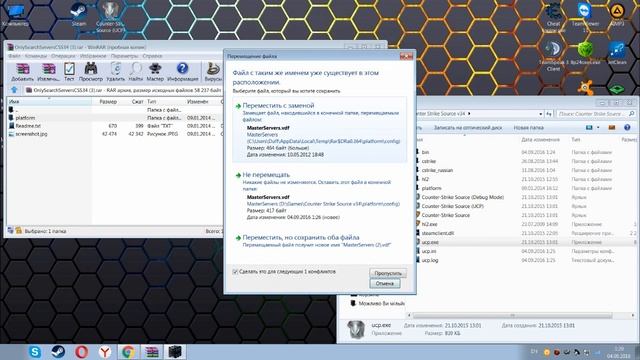Toggle the 'Сделать это для следующих конфликтов' checkbox

coord(235,271)
